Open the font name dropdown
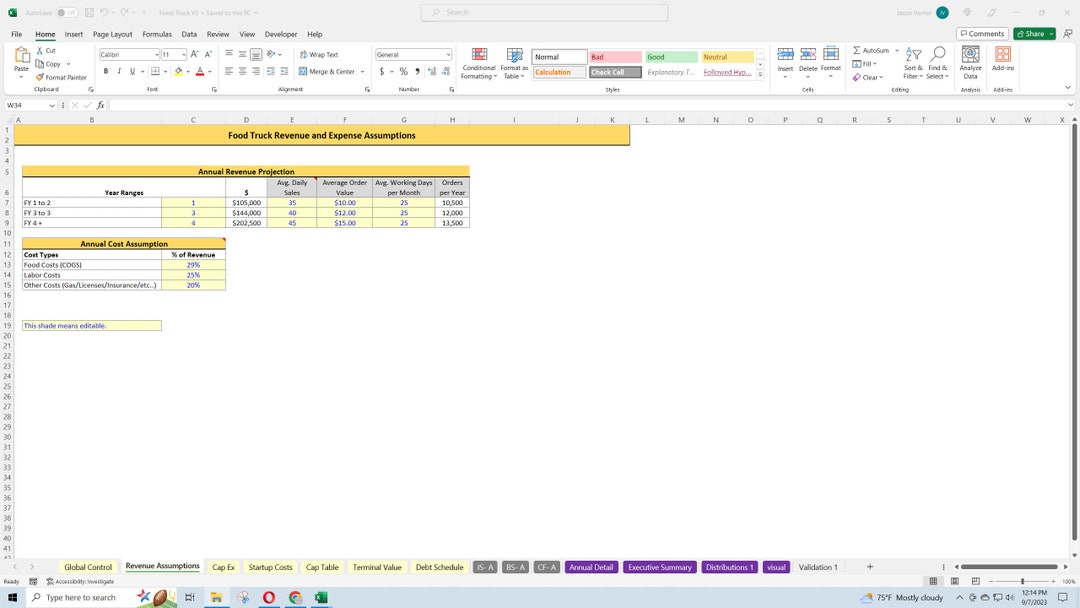The height and width of the screenshot is (608, 1080). tap(156, 54)
